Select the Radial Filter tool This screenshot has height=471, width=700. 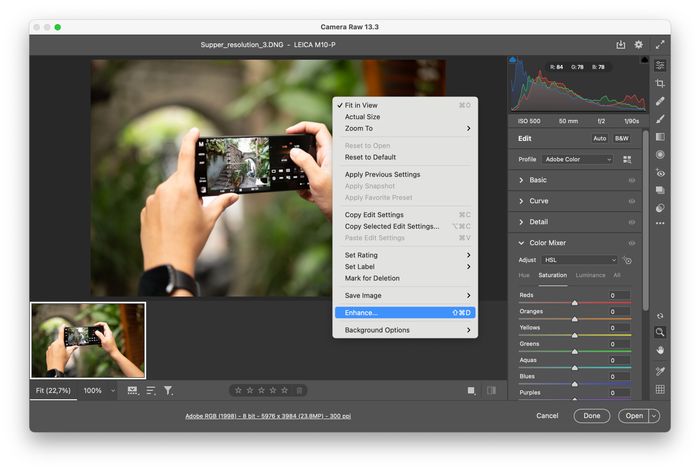(x=660, y=155)
